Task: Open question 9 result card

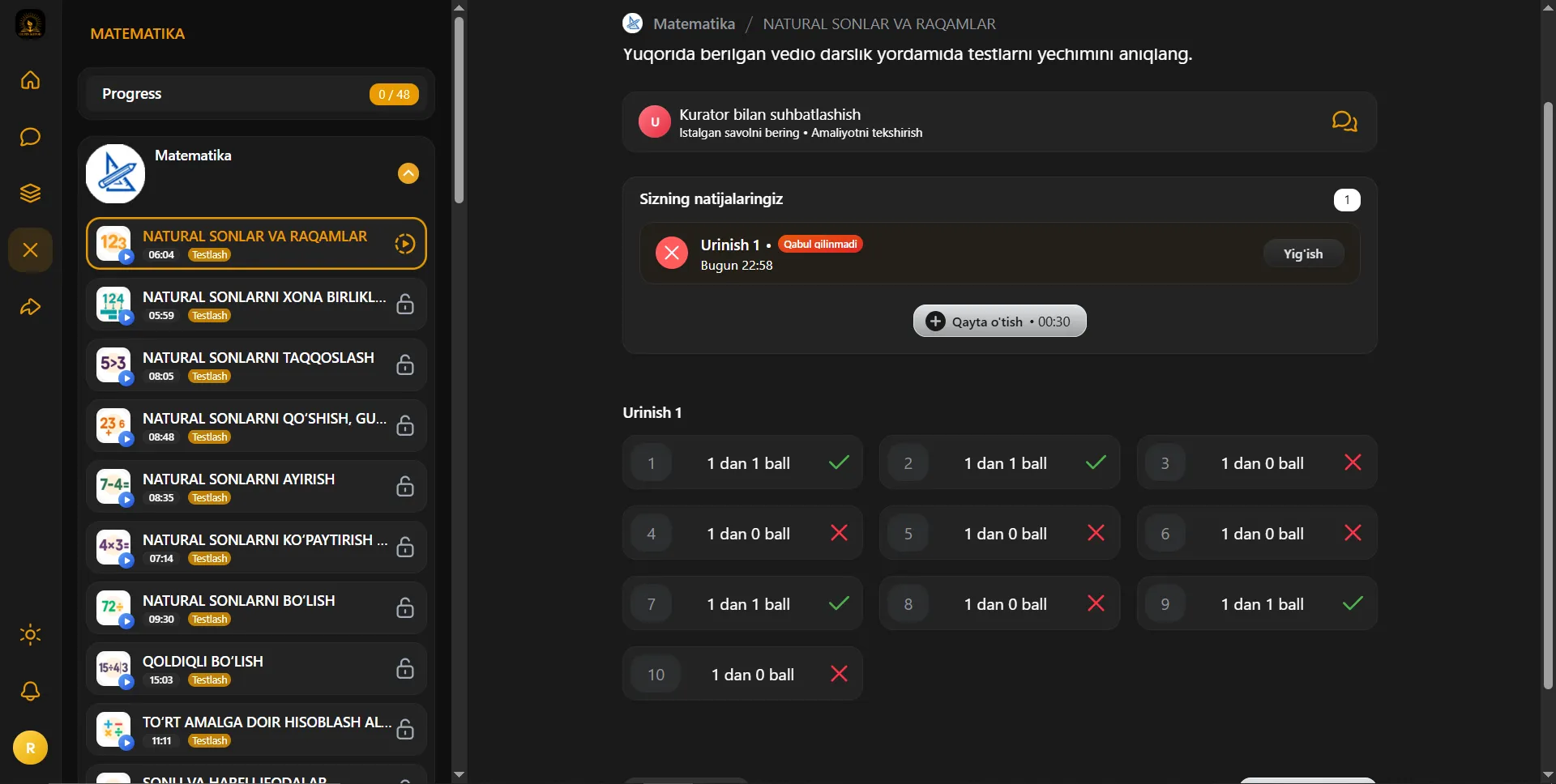Action: click(x=1257, y=603)
